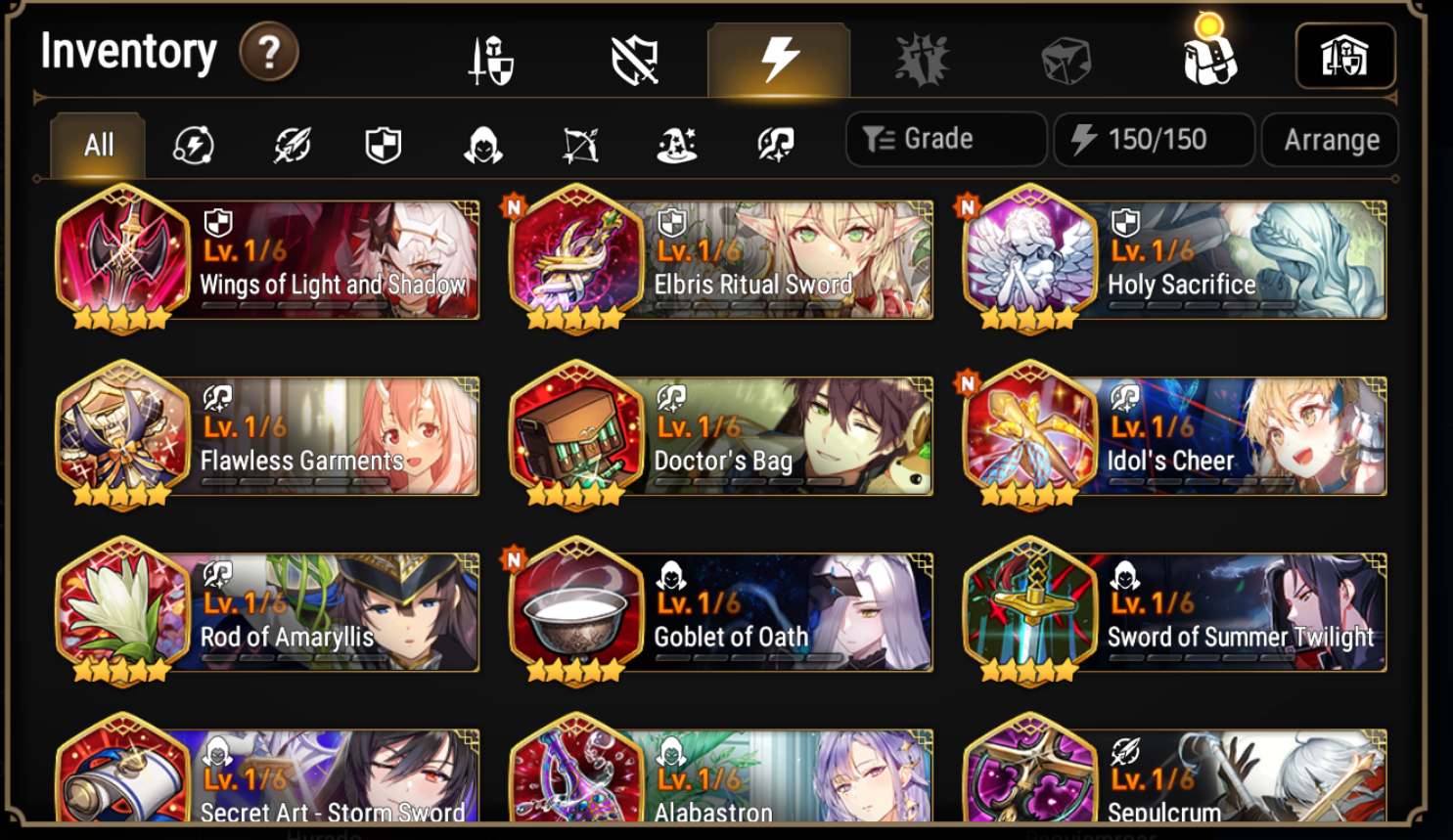Filter artifacts by Thief hooded class icon
Screen dimensions: 1453x840
coord(482,146)
